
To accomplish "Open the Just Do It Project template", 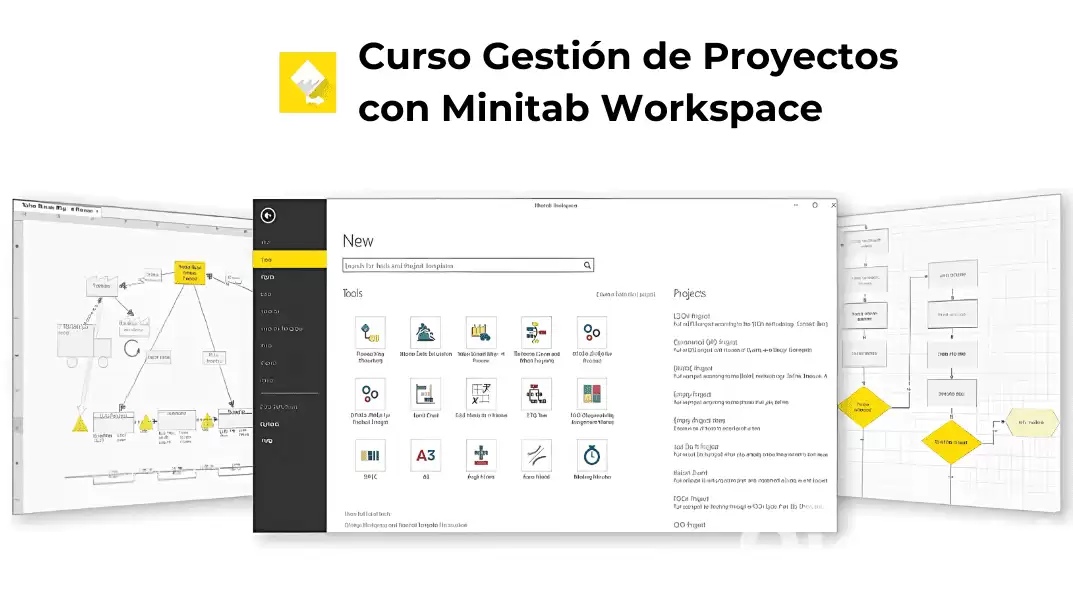I will click(x=700, y=445).
